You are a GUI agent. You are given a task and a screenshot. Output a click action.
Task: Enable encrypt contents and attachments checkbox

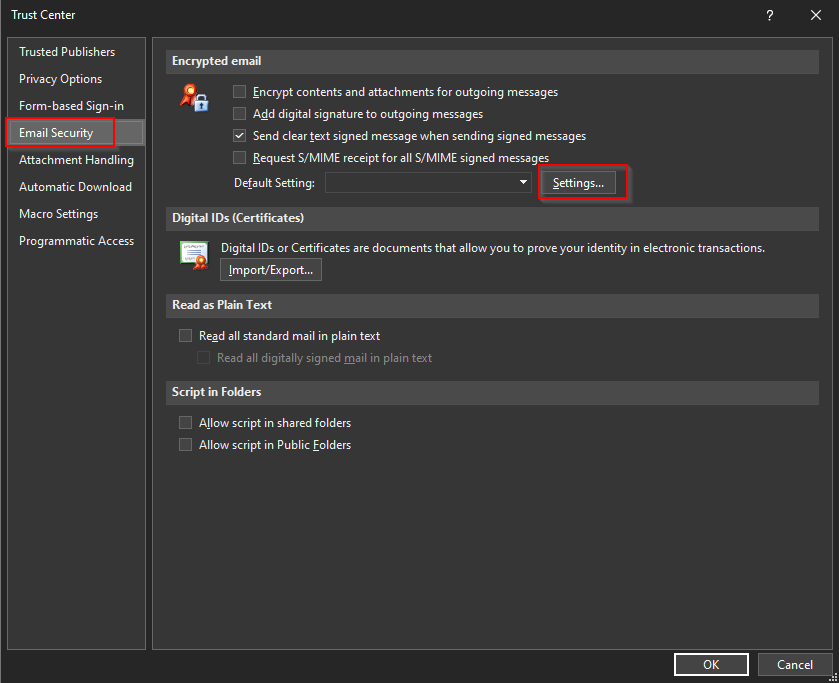click(x=240, y=92)
